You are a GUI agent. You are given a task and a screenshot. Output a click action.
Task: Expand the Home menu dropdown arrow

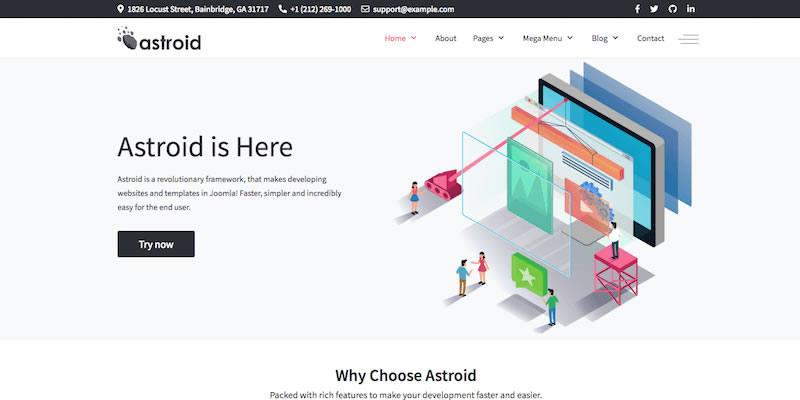point(414,39)
